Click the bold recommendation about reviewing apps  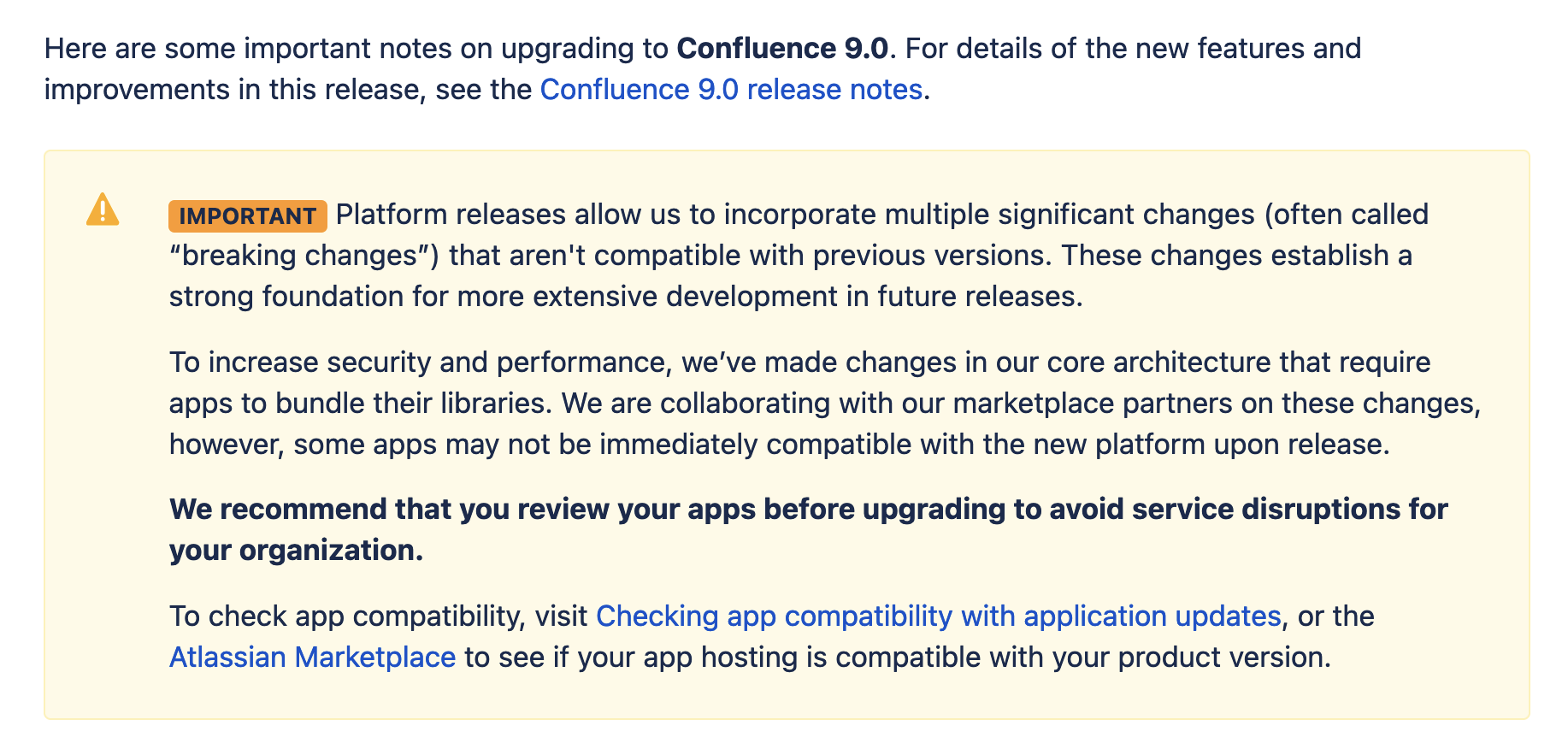808,529
